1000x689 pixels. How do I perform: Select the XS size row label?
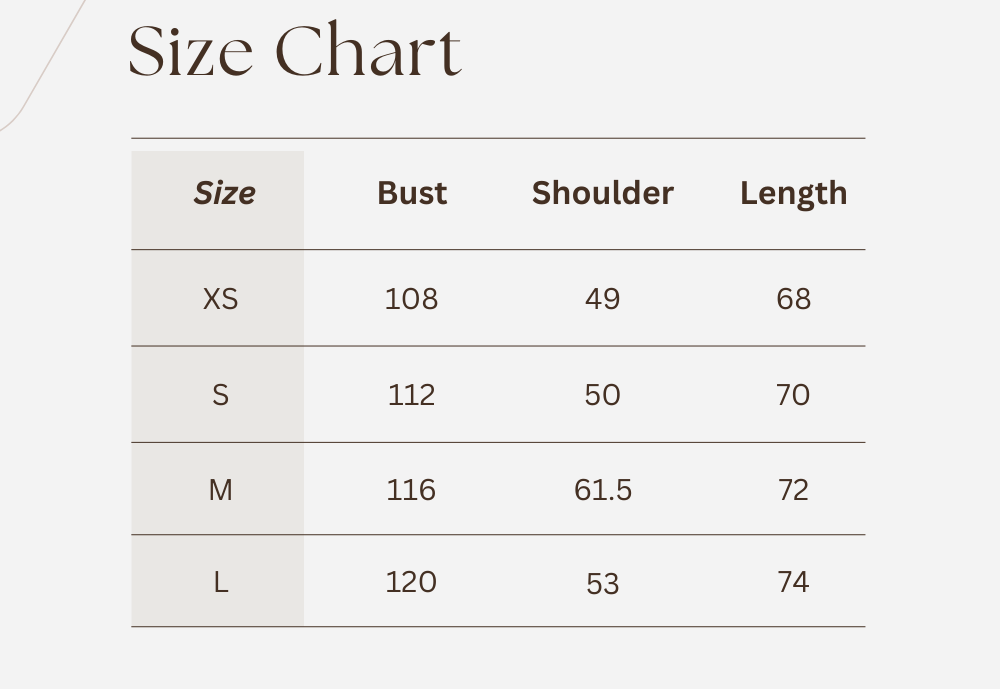tap(221, 299)
